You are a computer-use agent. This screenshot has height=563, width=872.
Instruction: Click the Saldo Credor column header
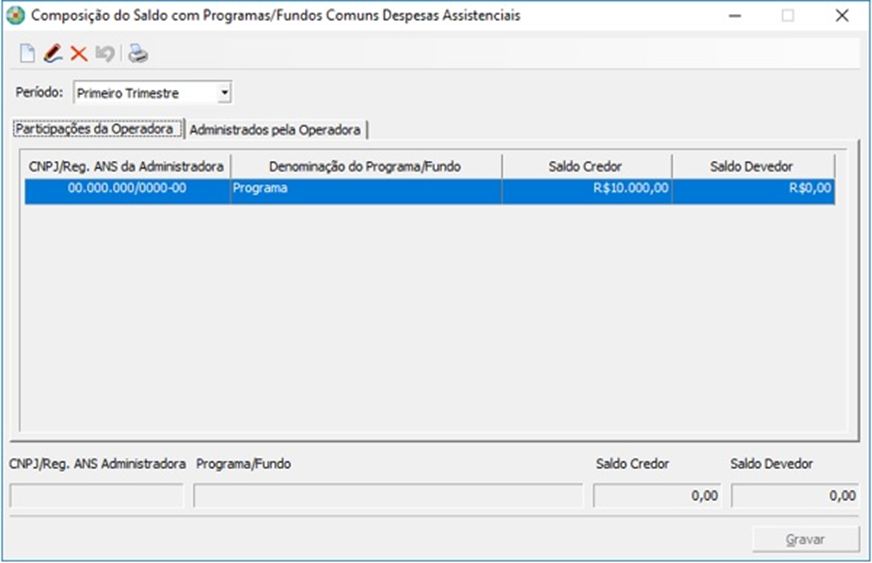point(586,166)
